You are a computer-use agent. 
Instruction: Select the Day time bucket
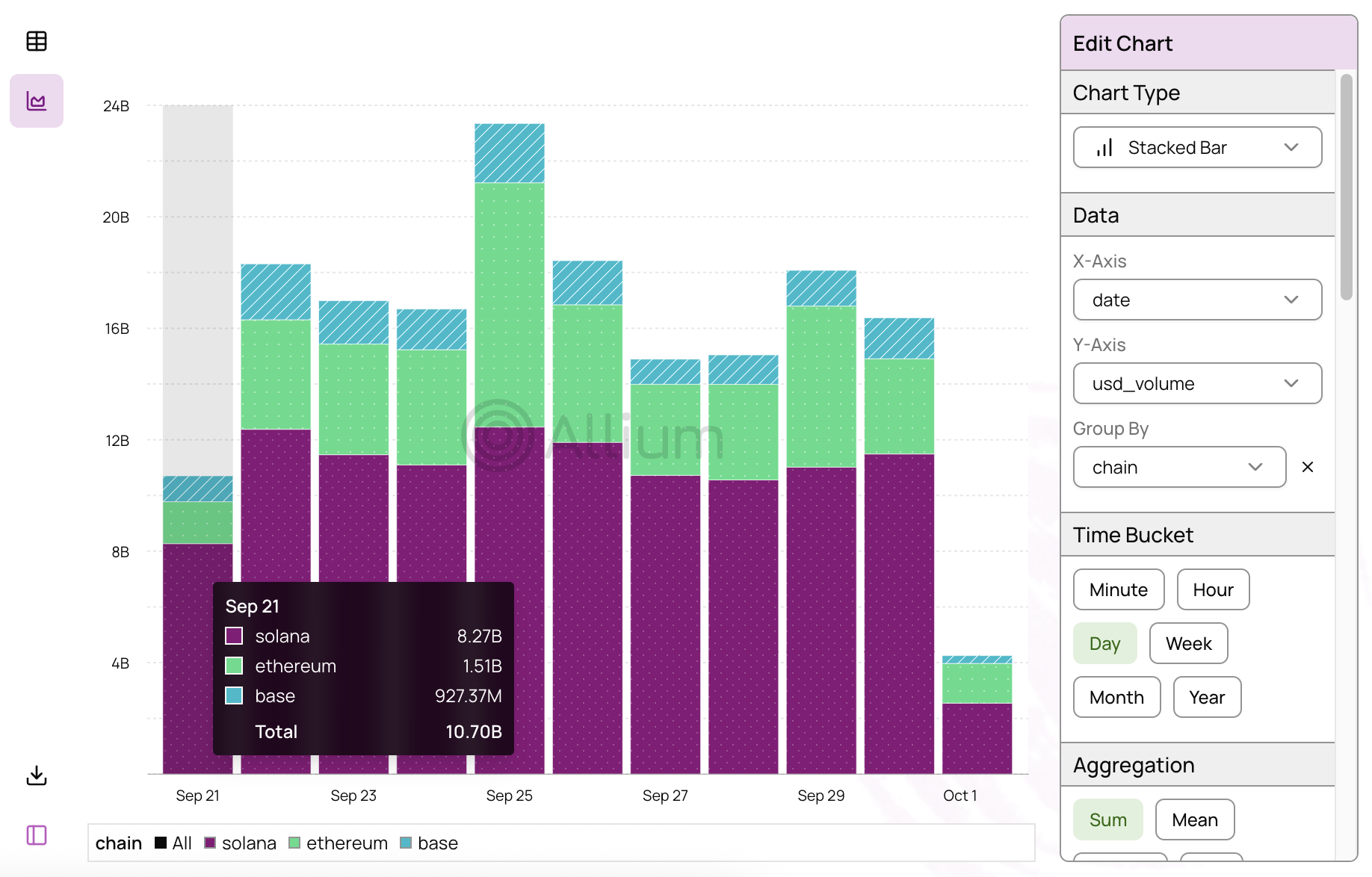click(x=1104, y=643)
